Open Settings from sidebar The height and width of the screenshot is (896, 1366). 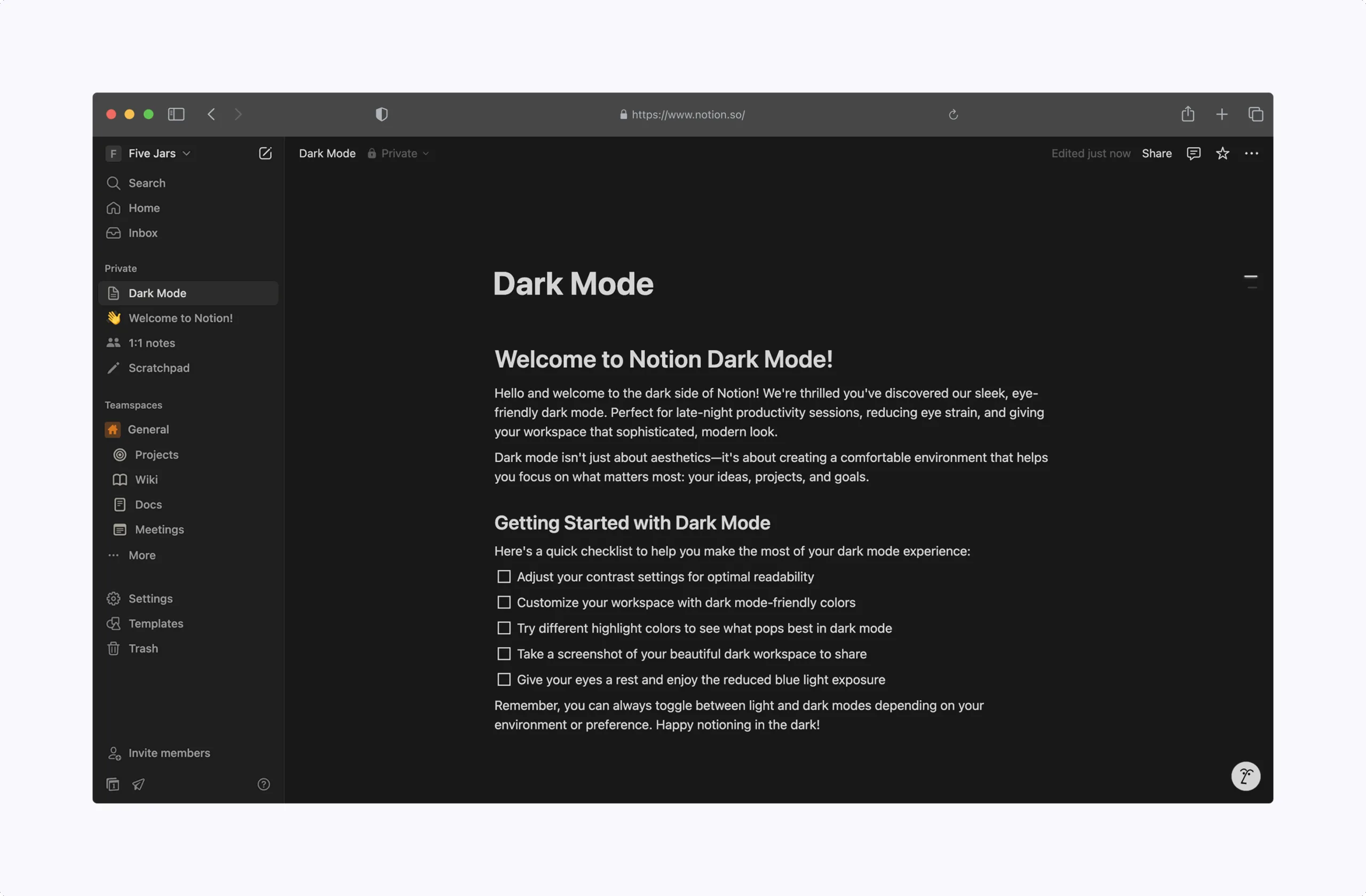coord(188,599)
